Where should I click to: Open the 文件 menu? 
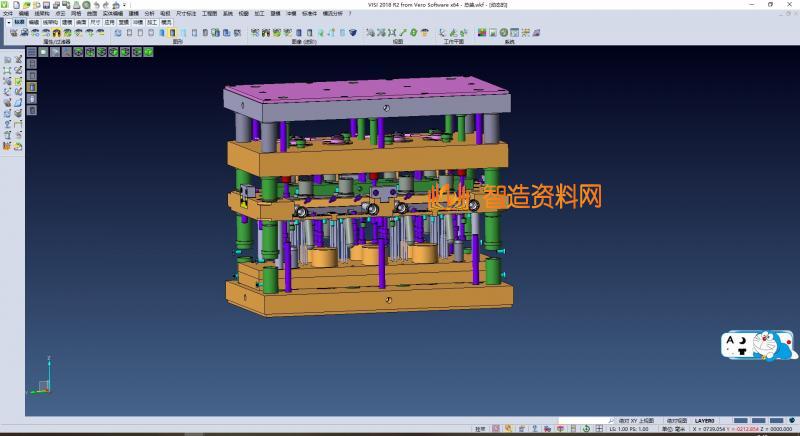[8, 13]
